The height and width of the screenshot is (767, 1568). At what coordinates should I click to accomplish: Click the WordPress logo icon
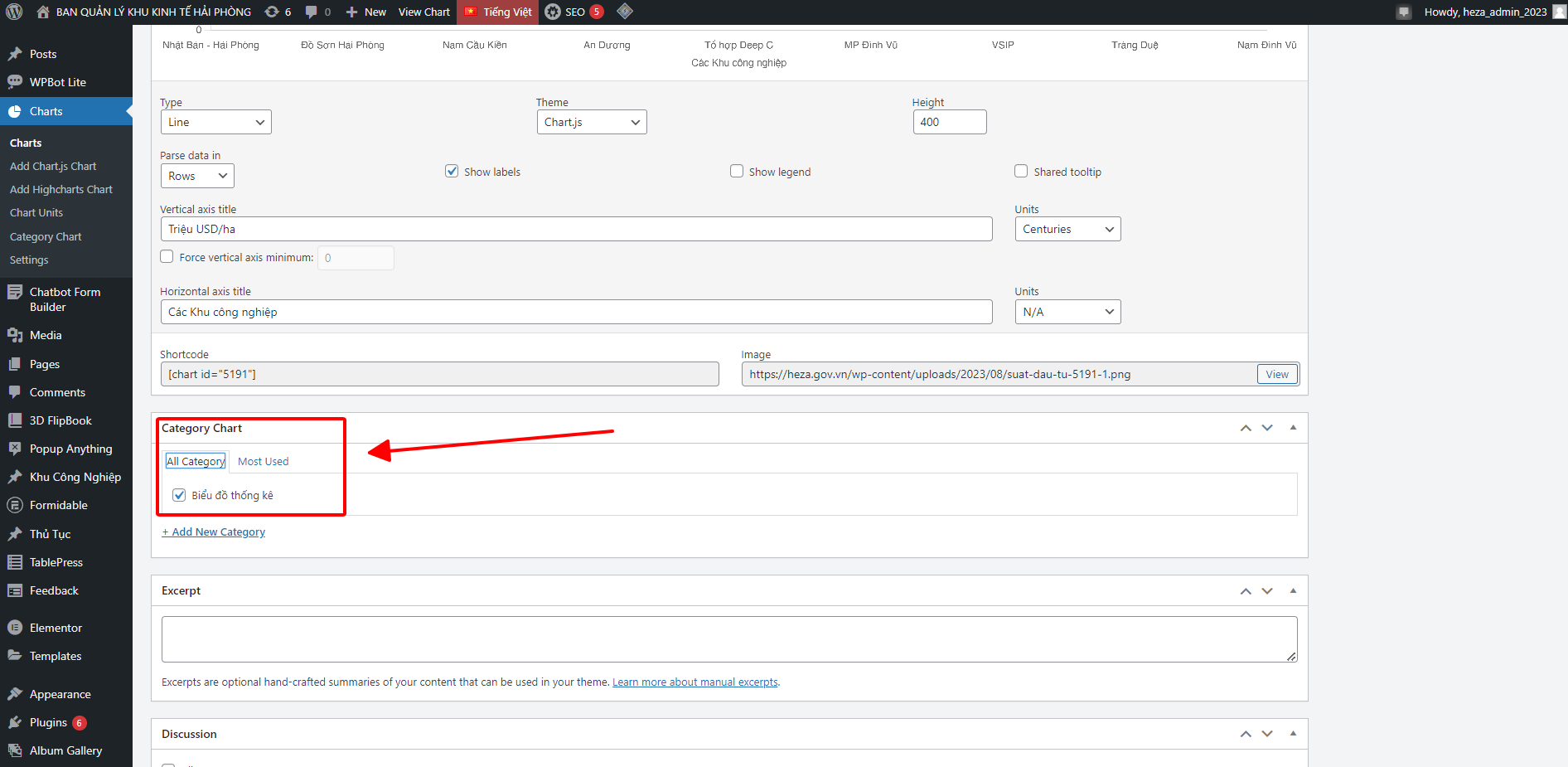coord(14,12)
